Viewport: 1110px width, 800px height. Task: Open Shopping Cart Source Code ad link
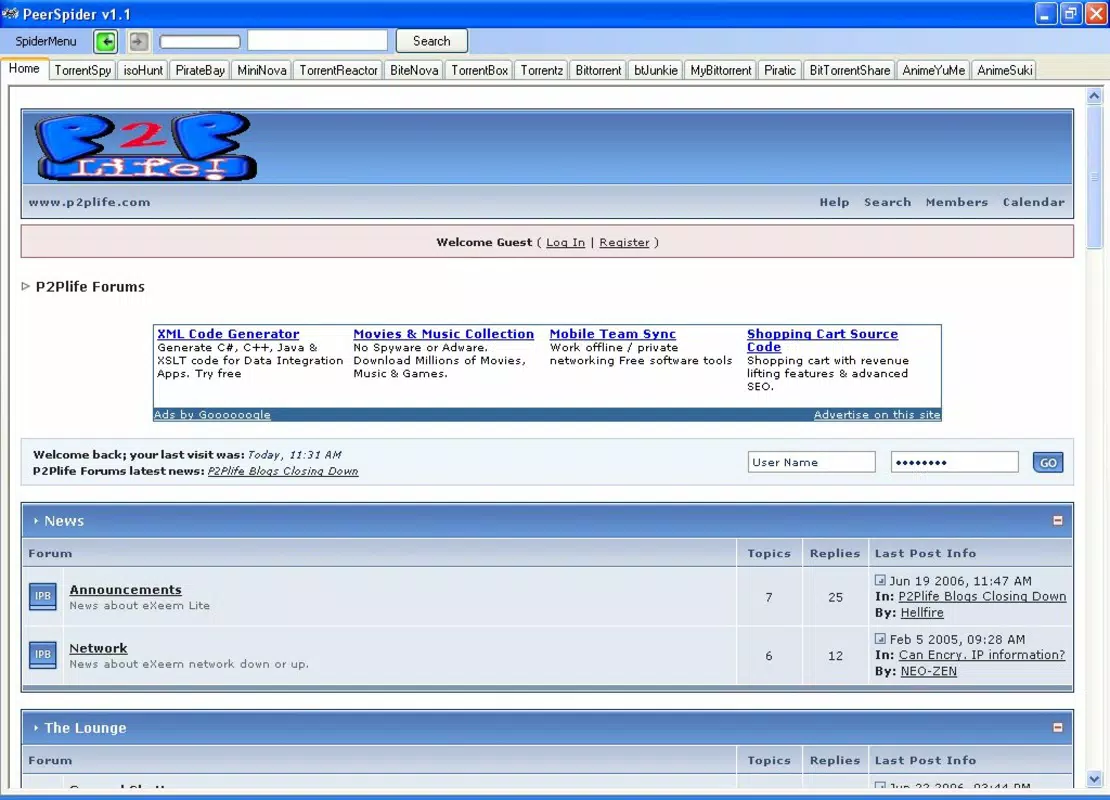click(822, 340)
